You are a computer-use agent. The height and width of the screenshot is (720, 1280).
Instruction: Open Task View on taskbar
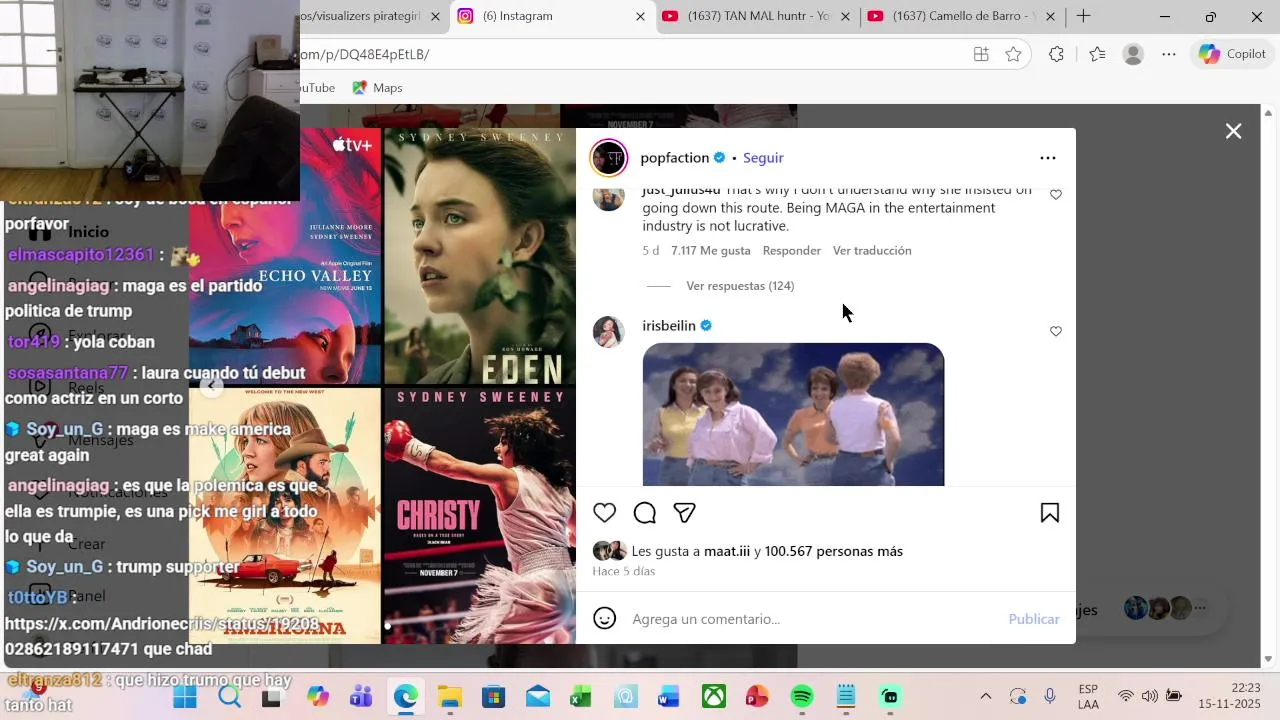tap(272, 696)
